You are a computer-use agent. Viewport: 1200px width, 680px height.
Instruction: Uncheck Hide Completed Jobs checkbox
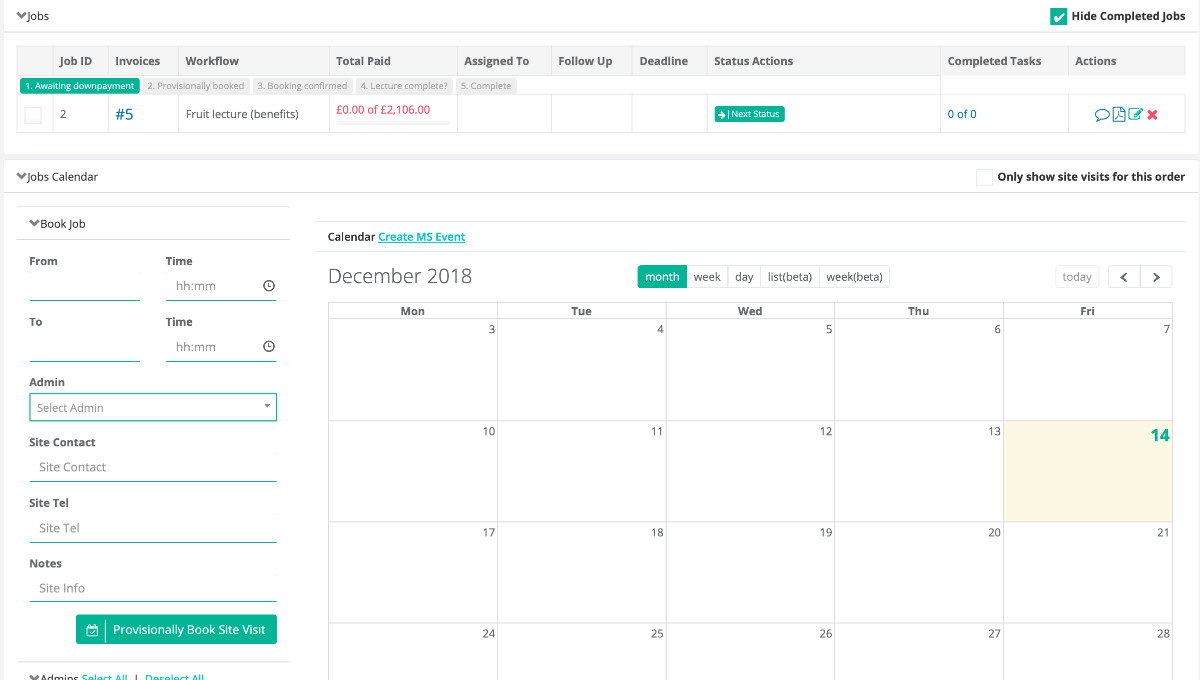[1058, 16]
